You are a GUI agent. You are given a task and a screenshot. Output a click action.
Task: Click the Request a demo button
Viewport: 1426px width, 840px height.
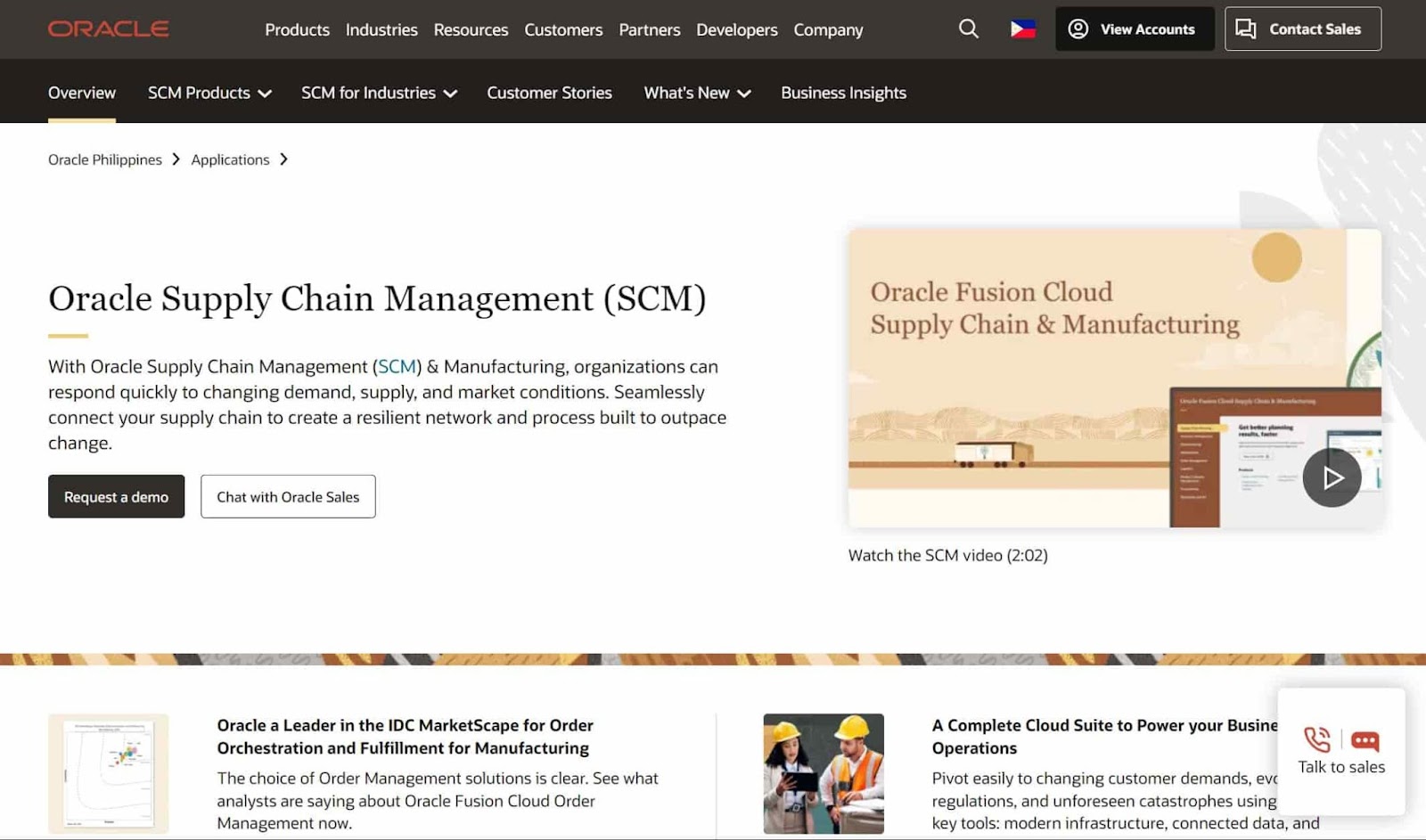click(x=116, y=496)
